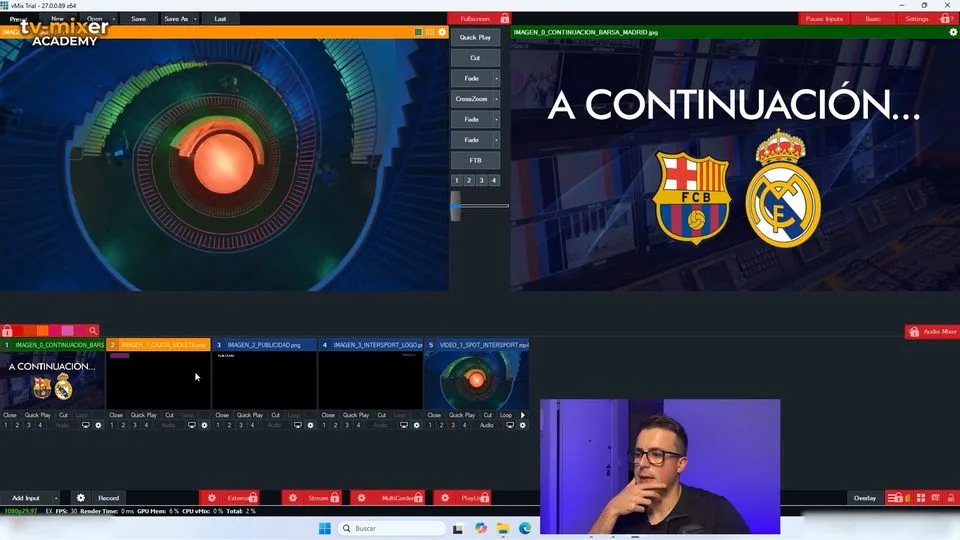
Task: Open output window settings gear icon
Action: point(953,32)
